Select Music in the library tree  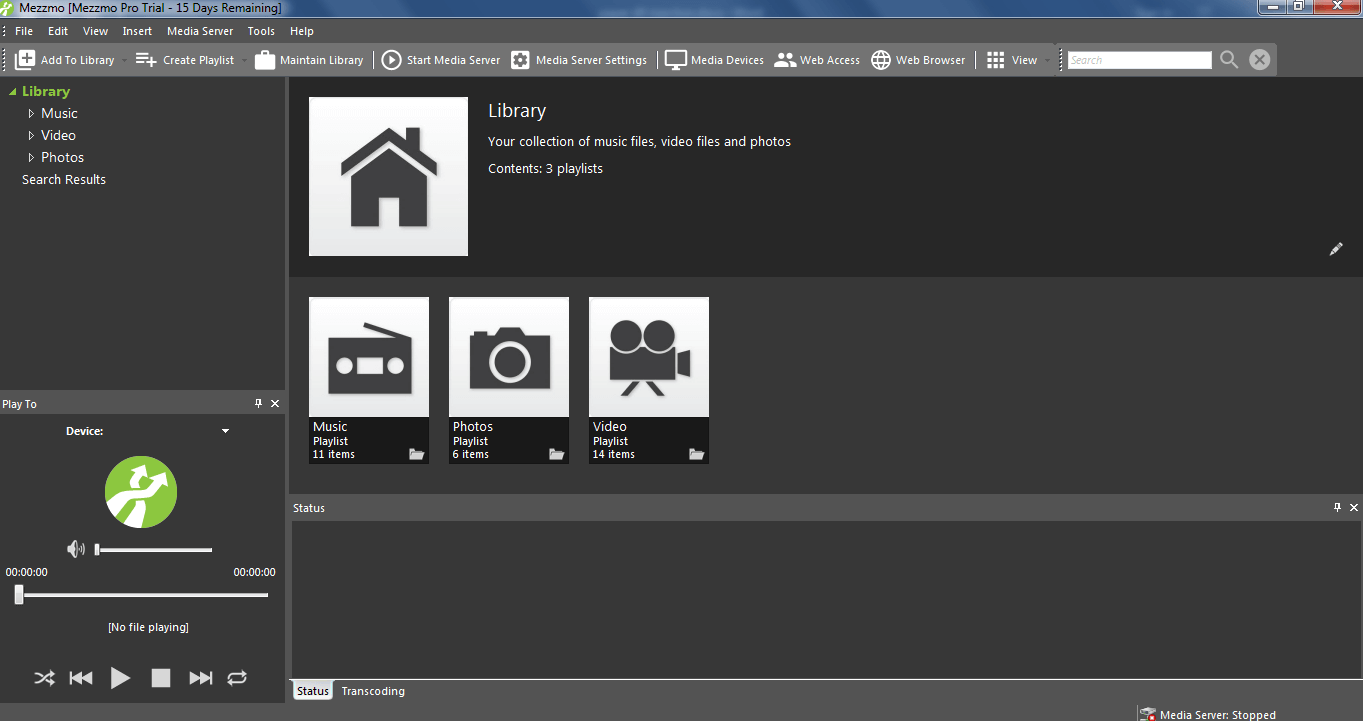pyautogui.click(x=59, y=114)
